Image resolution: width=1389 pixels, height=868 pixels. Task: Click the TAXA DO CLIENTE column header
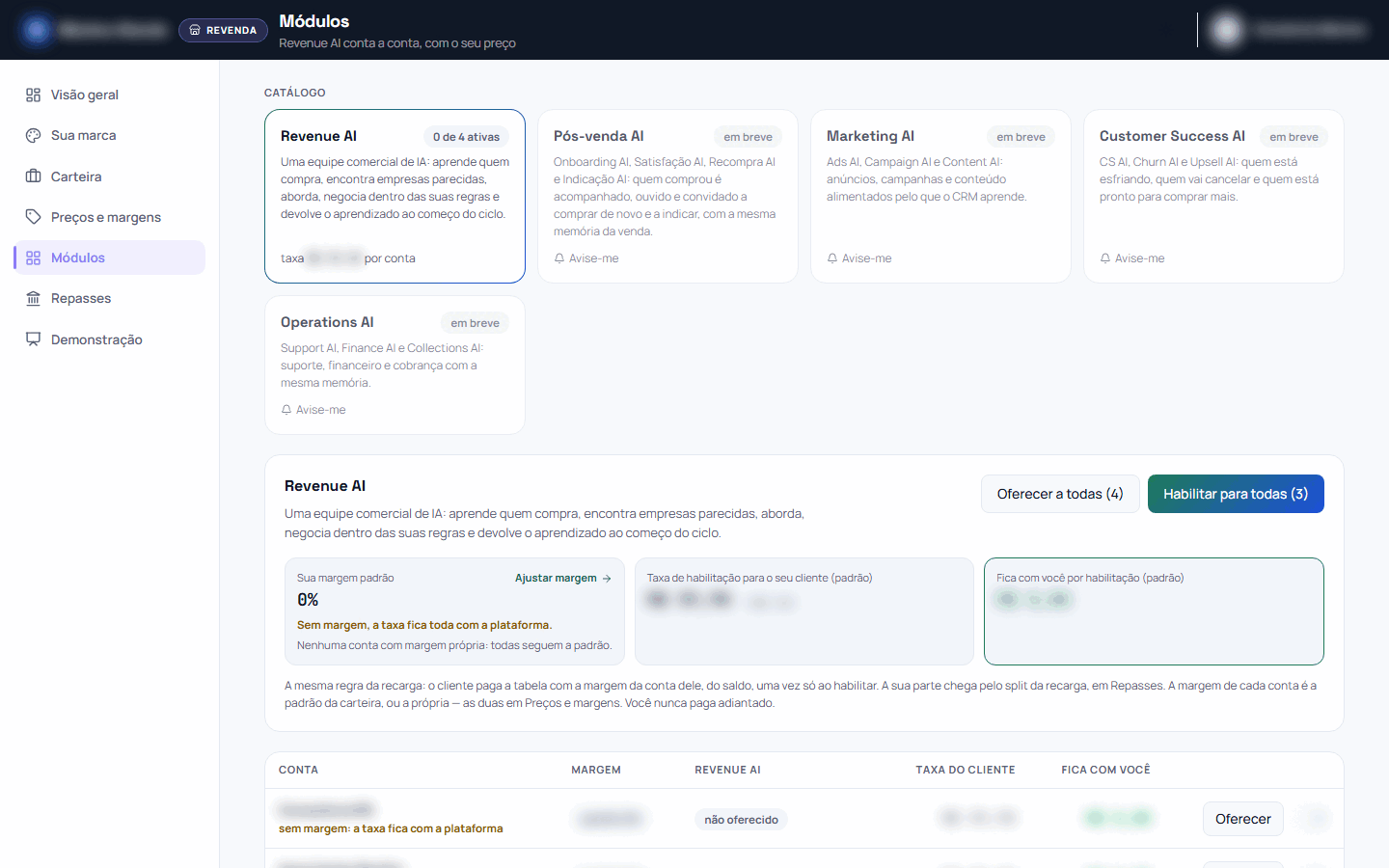click(x=966, y=770)
